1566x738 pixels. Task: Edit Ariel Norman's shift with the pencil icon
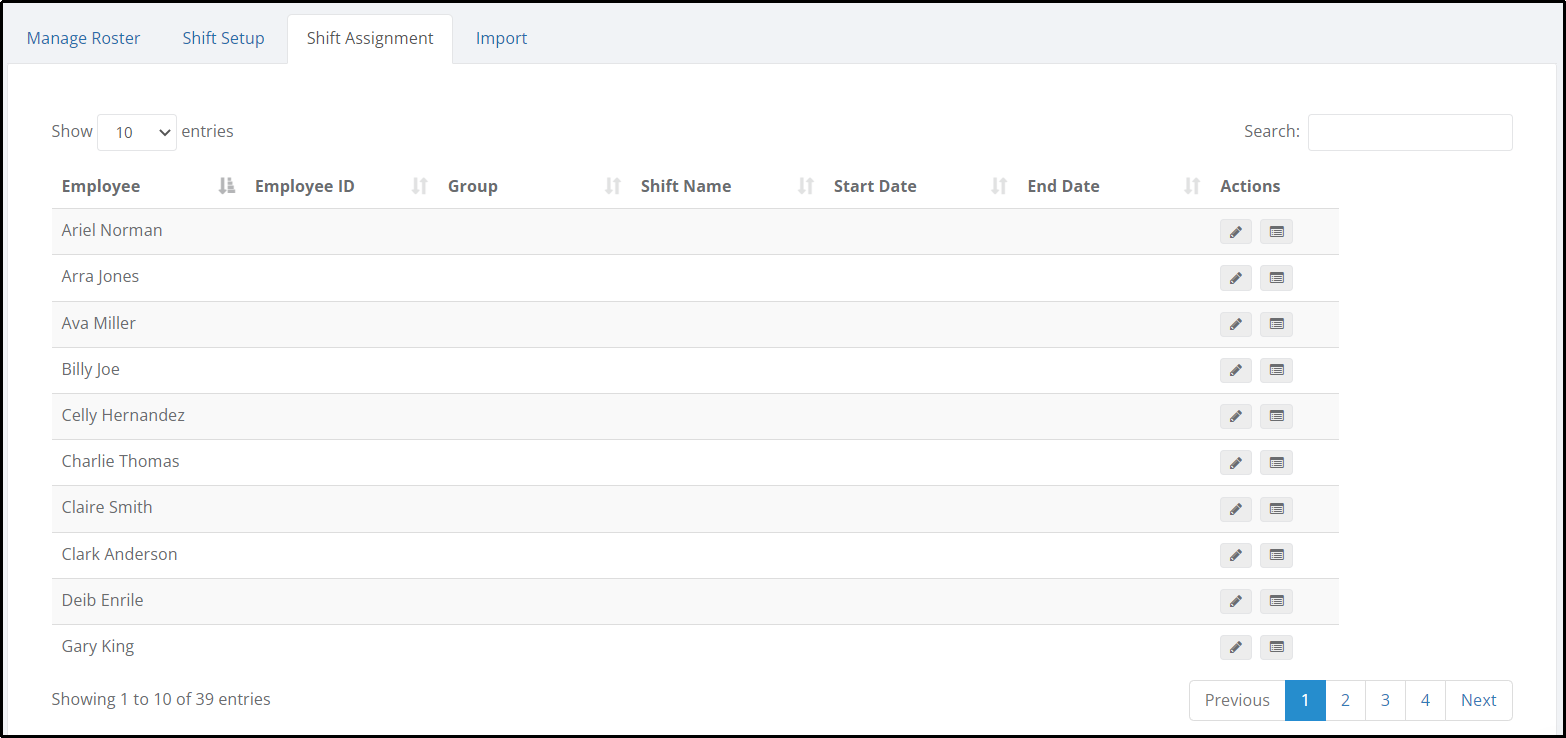pyautogui.click(x=1236, y=232)
